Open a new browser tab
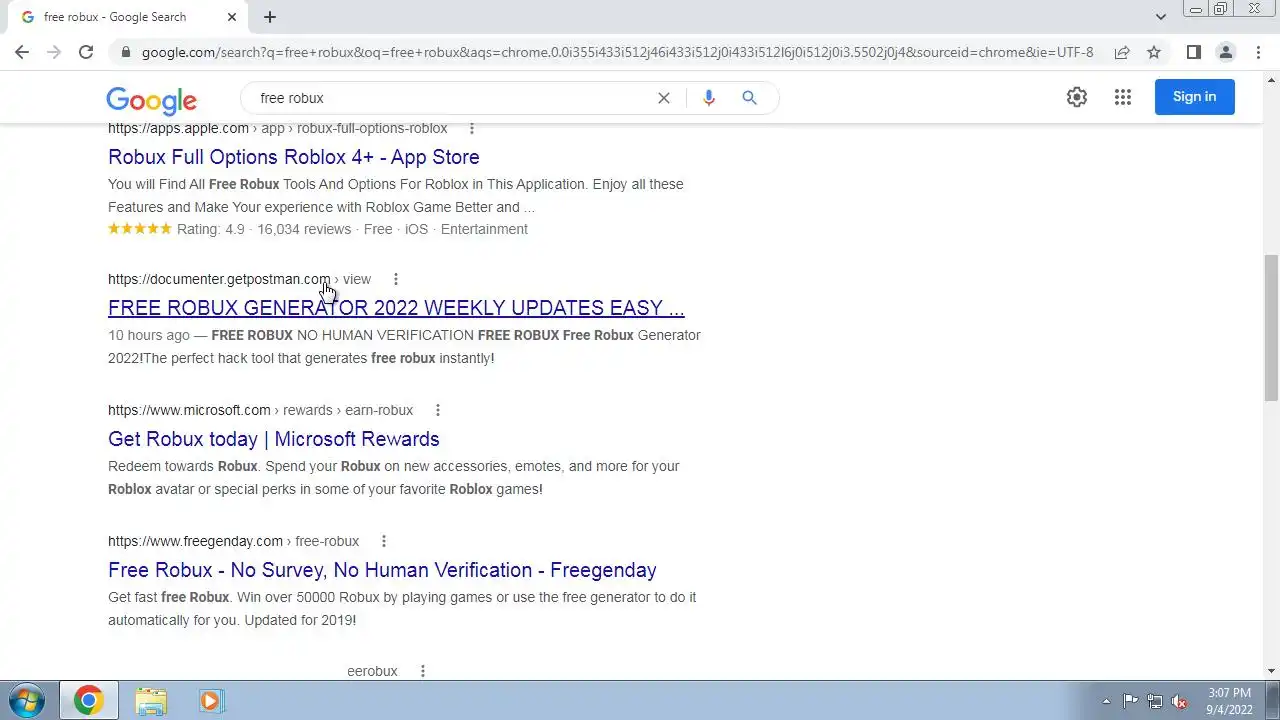 point(270,17)
